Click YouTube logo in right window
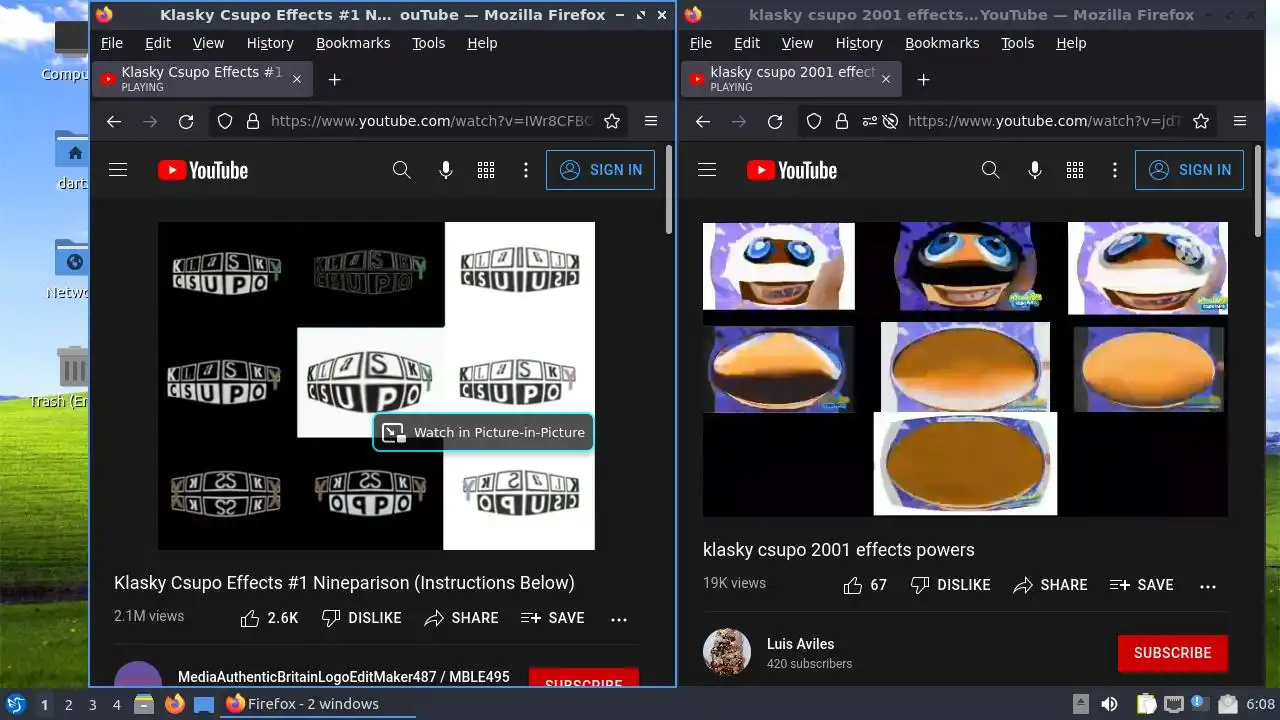The image size is (1280, 720). 792,170
